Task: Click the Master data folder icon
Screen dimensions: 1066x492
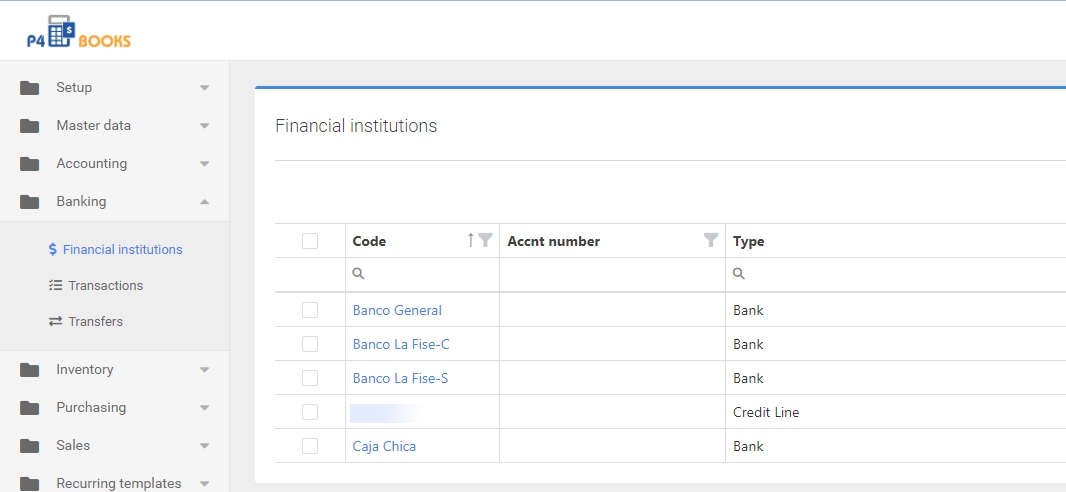Action: click(x=30, y=126)
